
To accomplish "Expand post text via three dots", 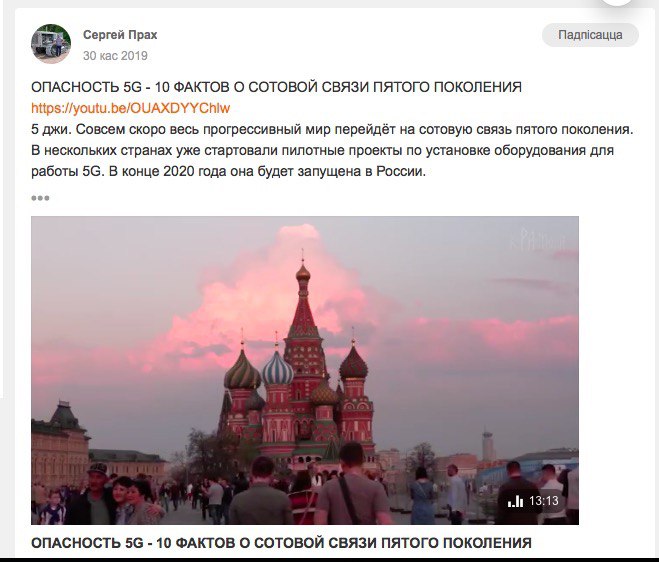I will click(40, 198).
